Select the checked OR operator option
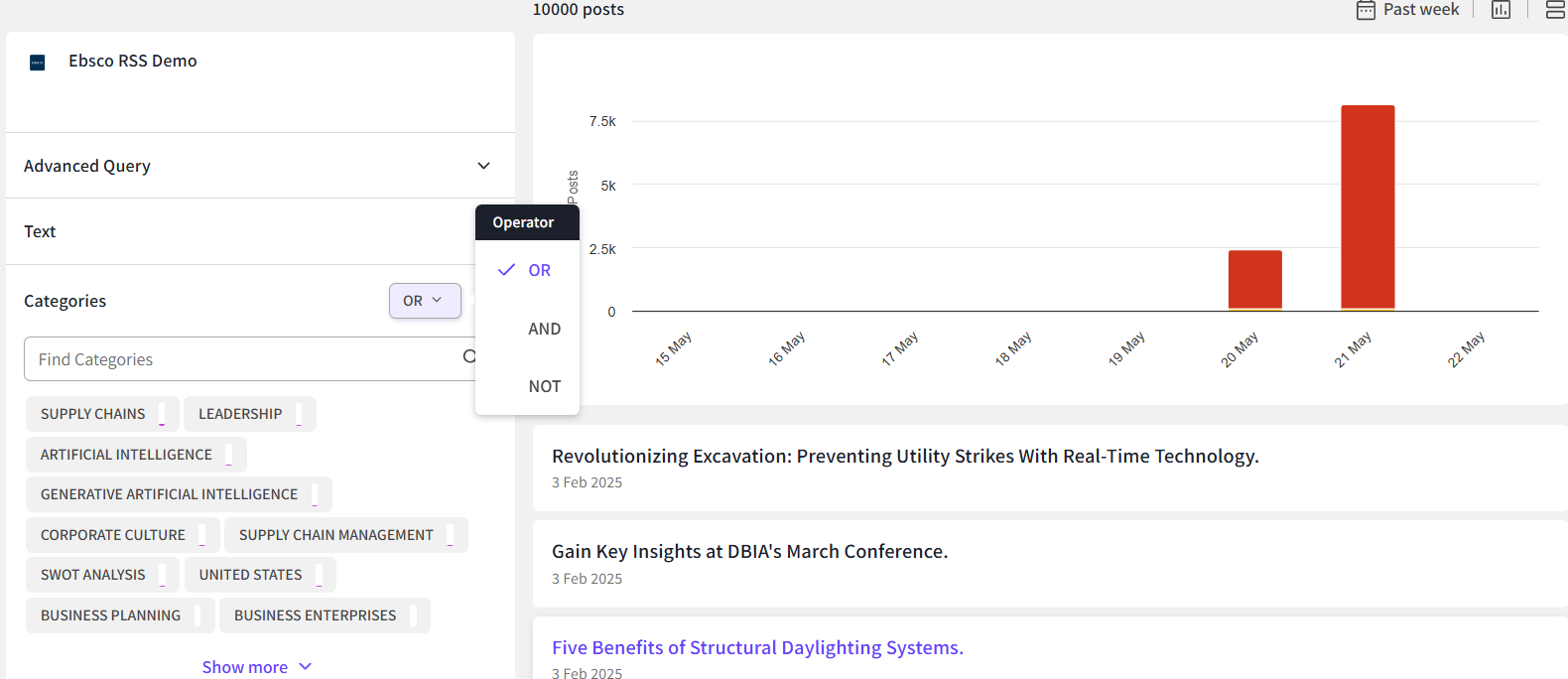Image resolution: width=1568 pixels, height=679 pixels. click(539, 270)
